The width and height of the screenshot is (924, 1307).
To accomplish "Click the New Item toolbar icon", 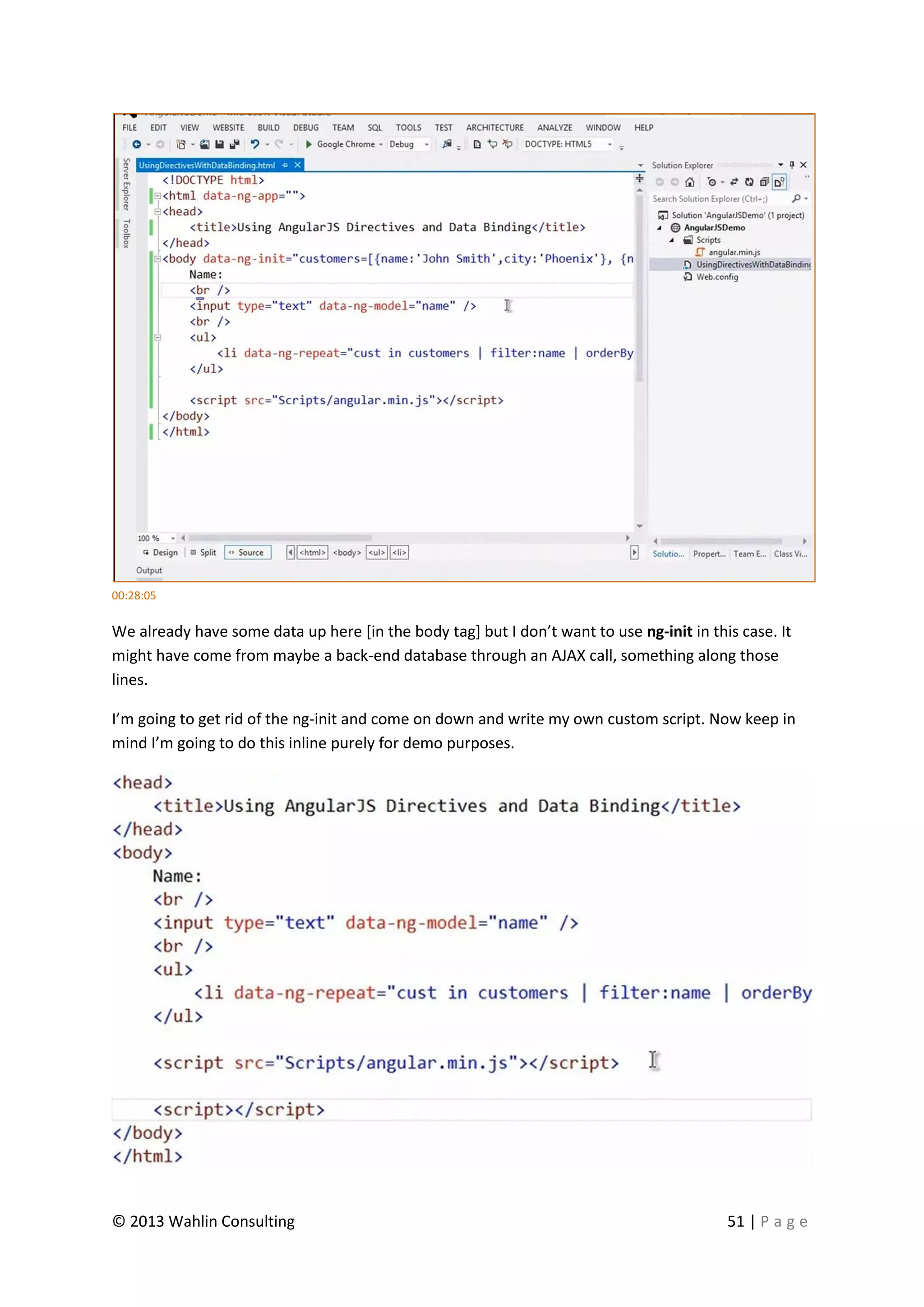I will [x=181, y=144].
